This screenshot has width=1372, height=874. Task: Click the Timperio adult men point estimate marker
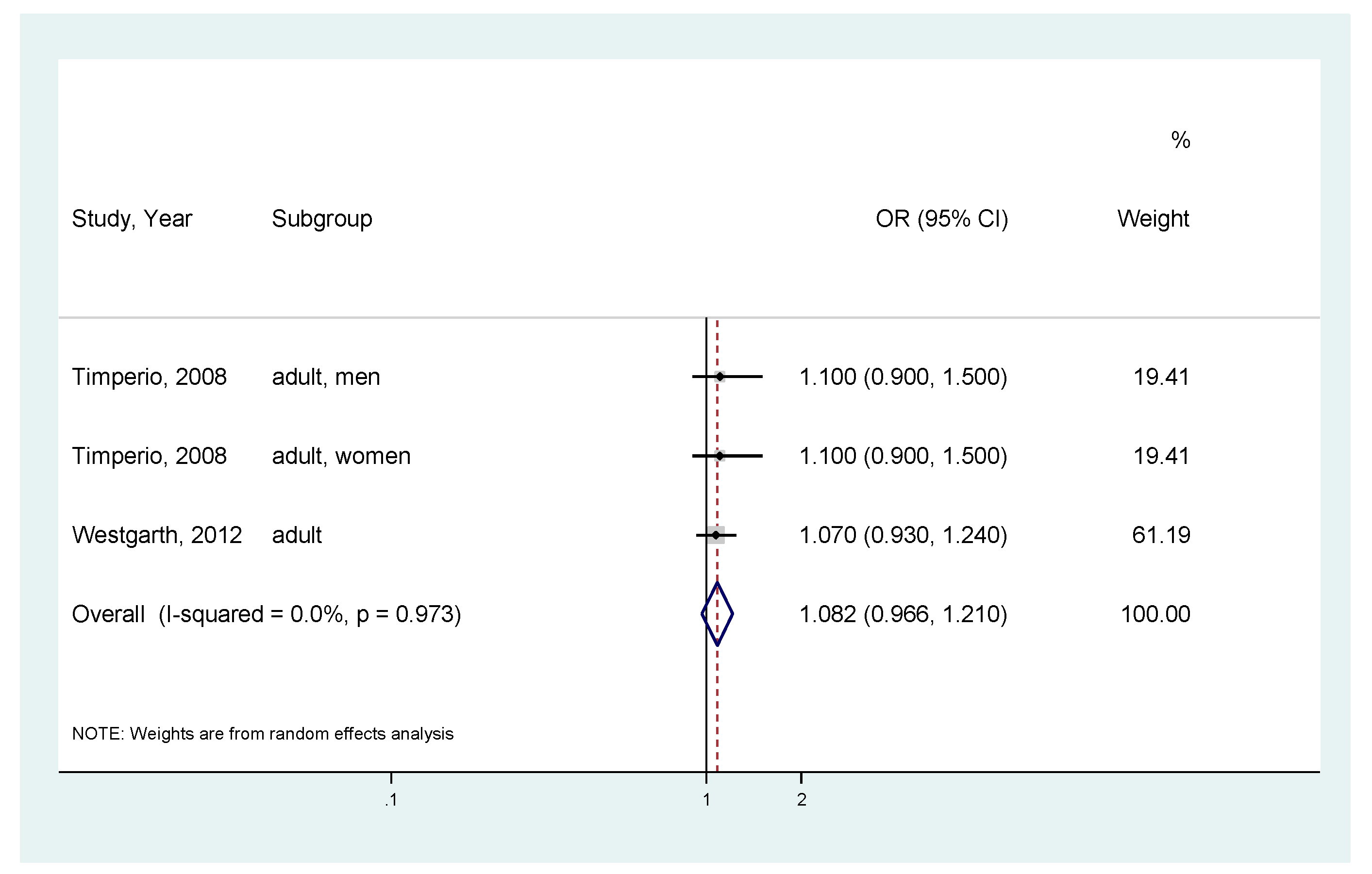pos(720,377)
